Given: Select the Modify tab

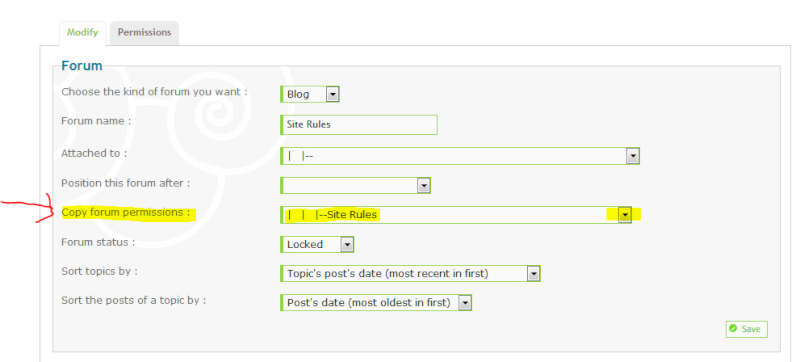Looking at the screenshot, I should pos(83,33).
